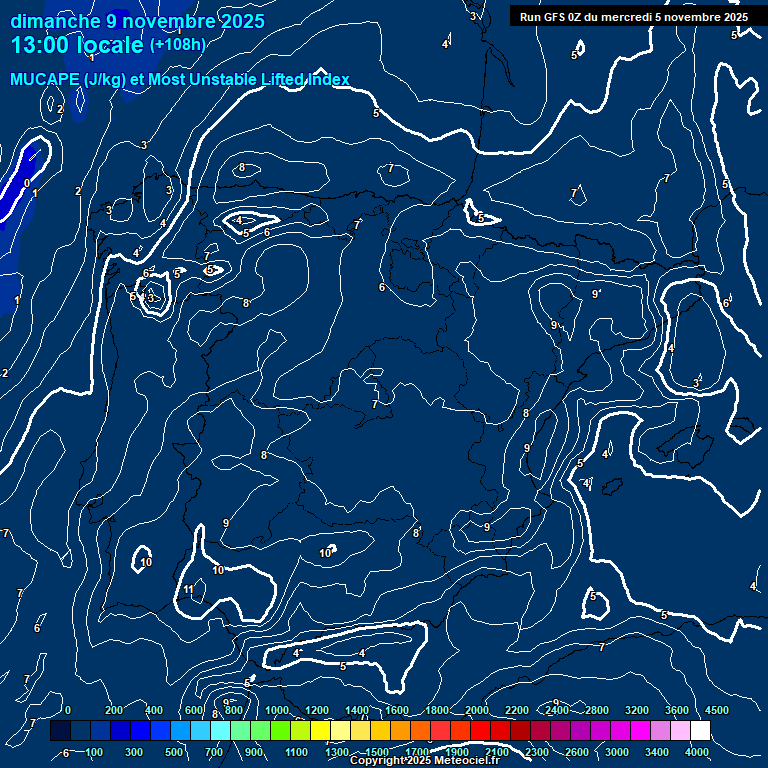Image resolution: width=768 pixels, height=768 pixels.
Task: Select the darkest navy swatch starting the legend
Action: click(60, 730)
